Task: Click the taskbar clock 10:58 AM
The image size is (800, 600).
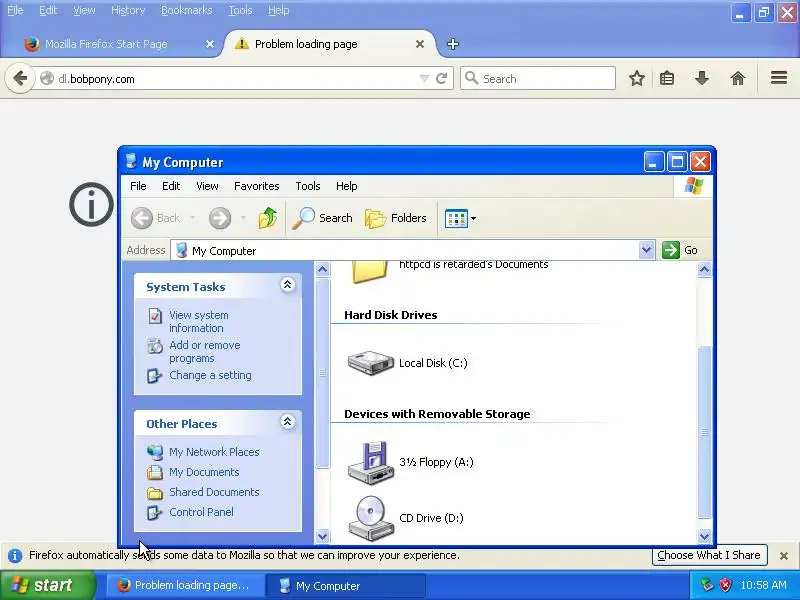Action: coord(764,585)
